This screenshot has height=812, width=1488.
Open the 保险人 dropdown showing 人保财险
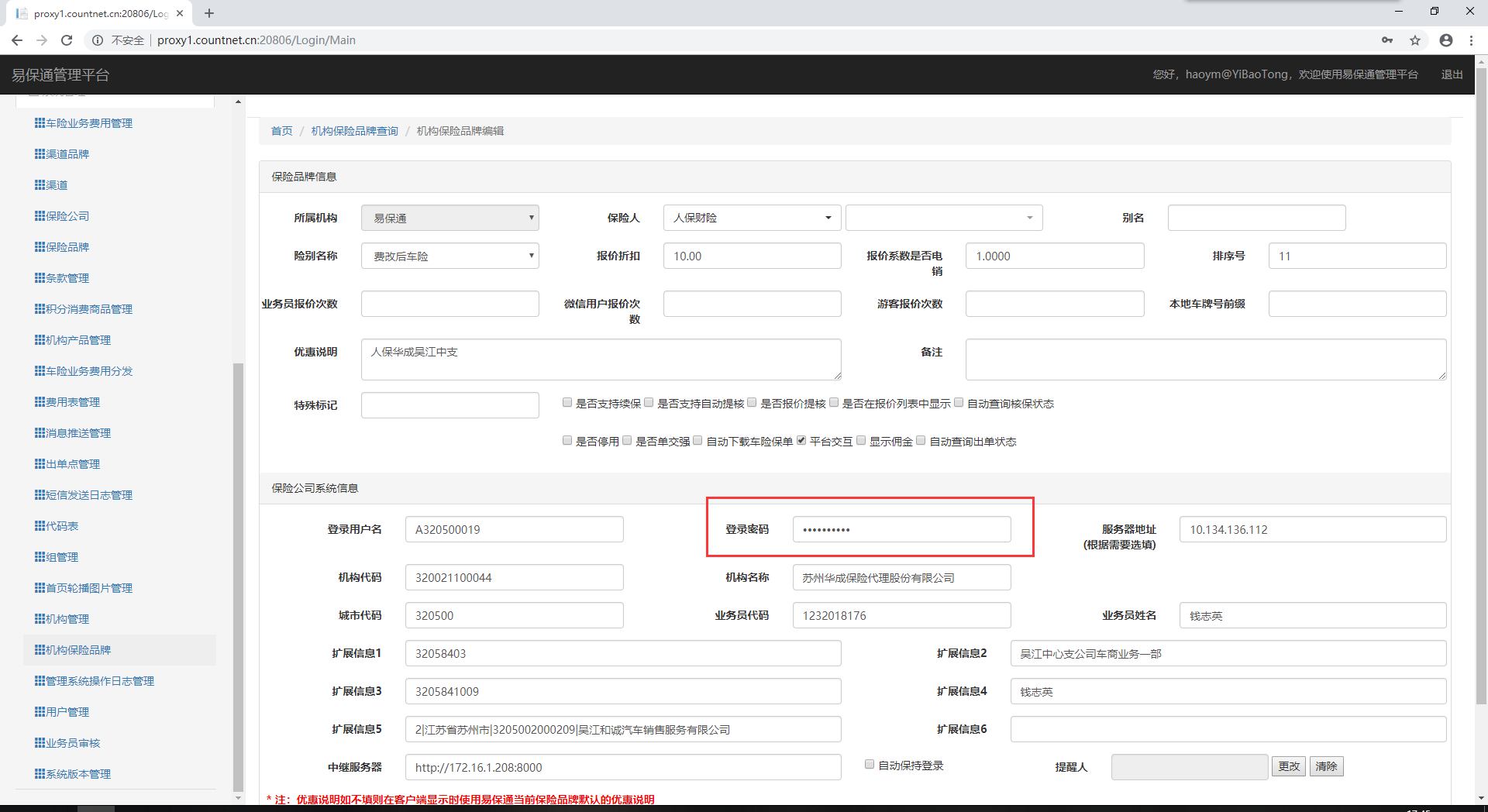pyautogui.click(x=752, y=218)
